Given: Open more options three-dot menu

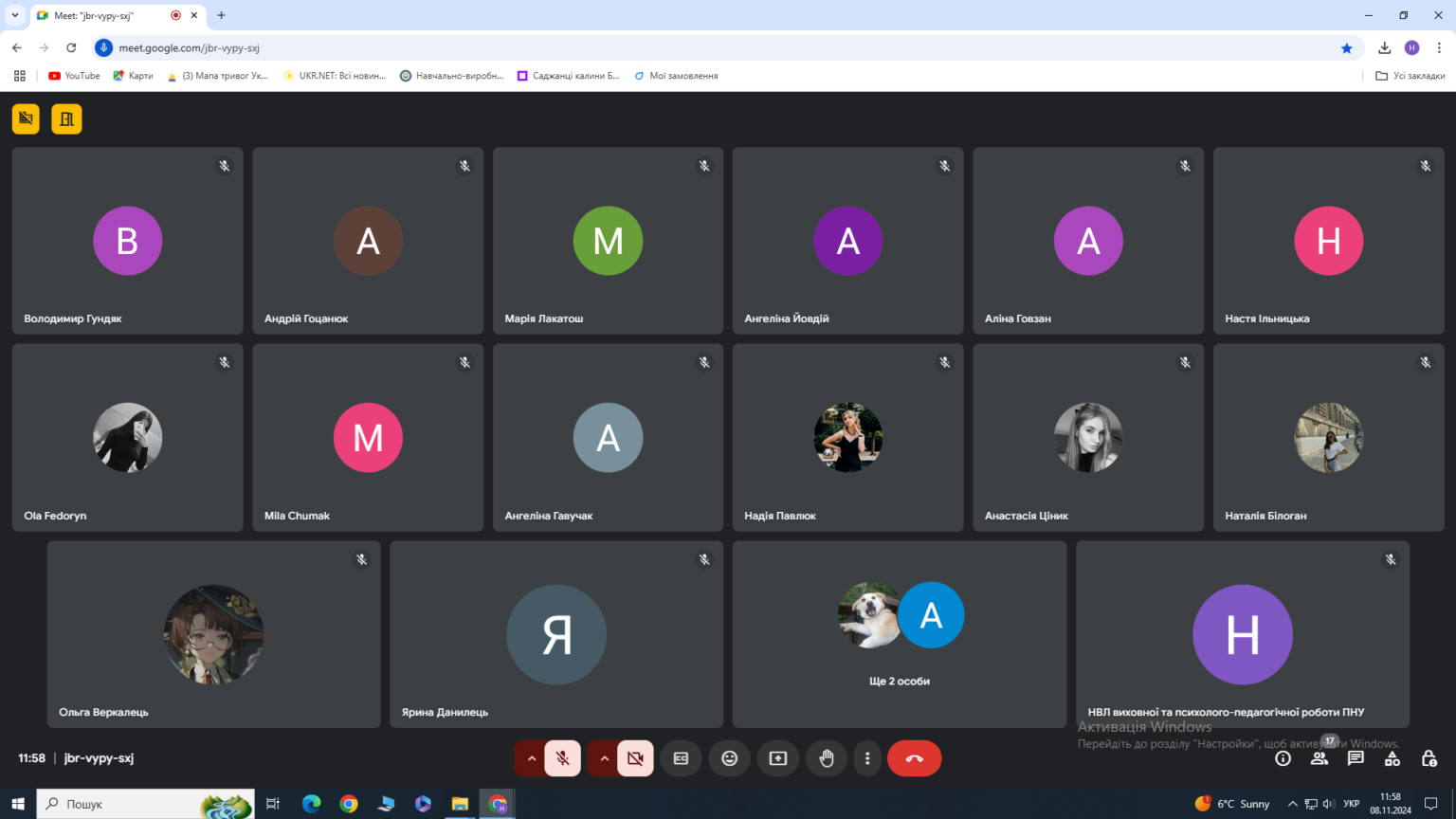Looking at the screenshot, I should (x=867, y=758).
